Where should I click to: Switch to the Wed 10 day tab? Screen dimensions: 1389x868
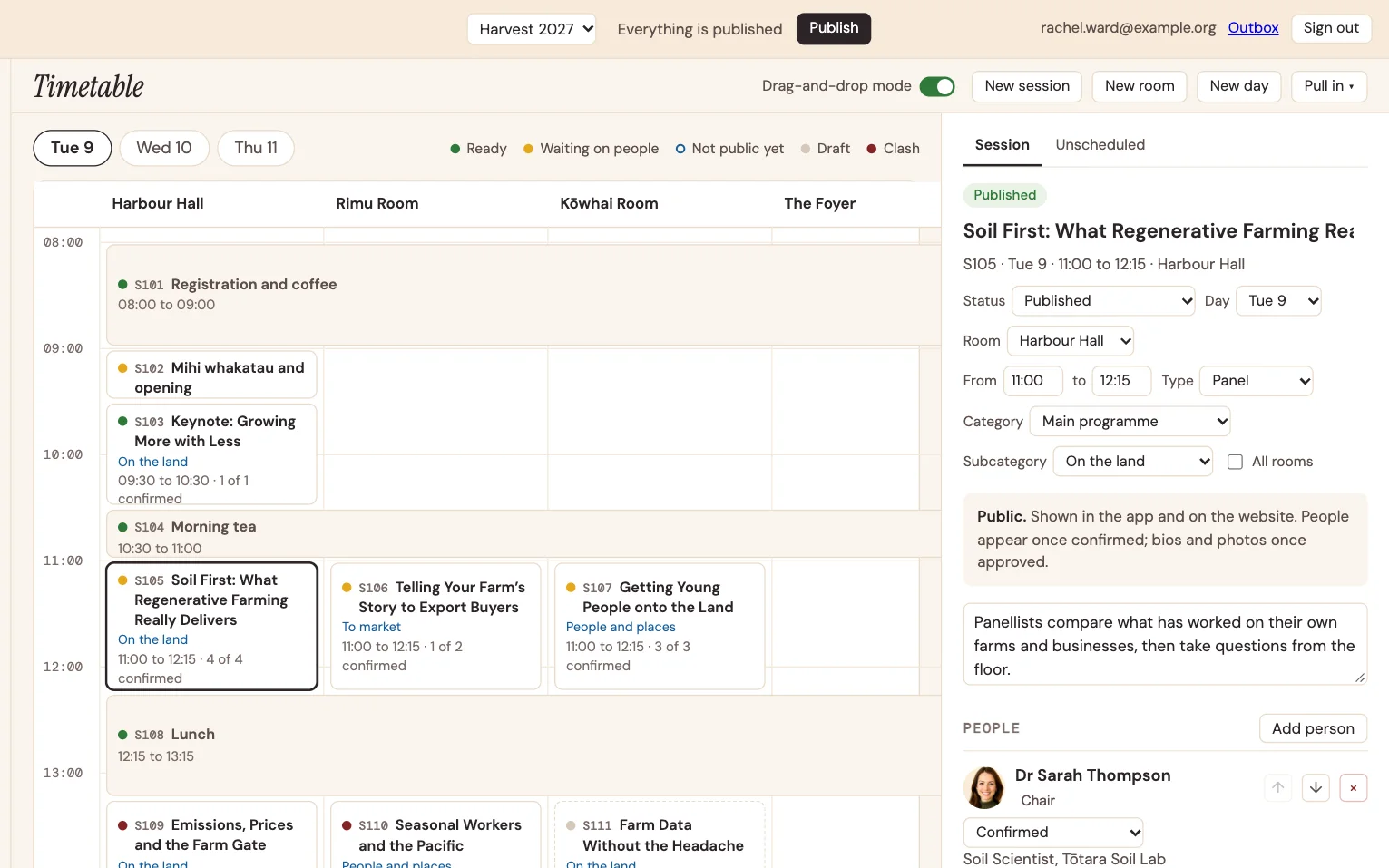164,148
